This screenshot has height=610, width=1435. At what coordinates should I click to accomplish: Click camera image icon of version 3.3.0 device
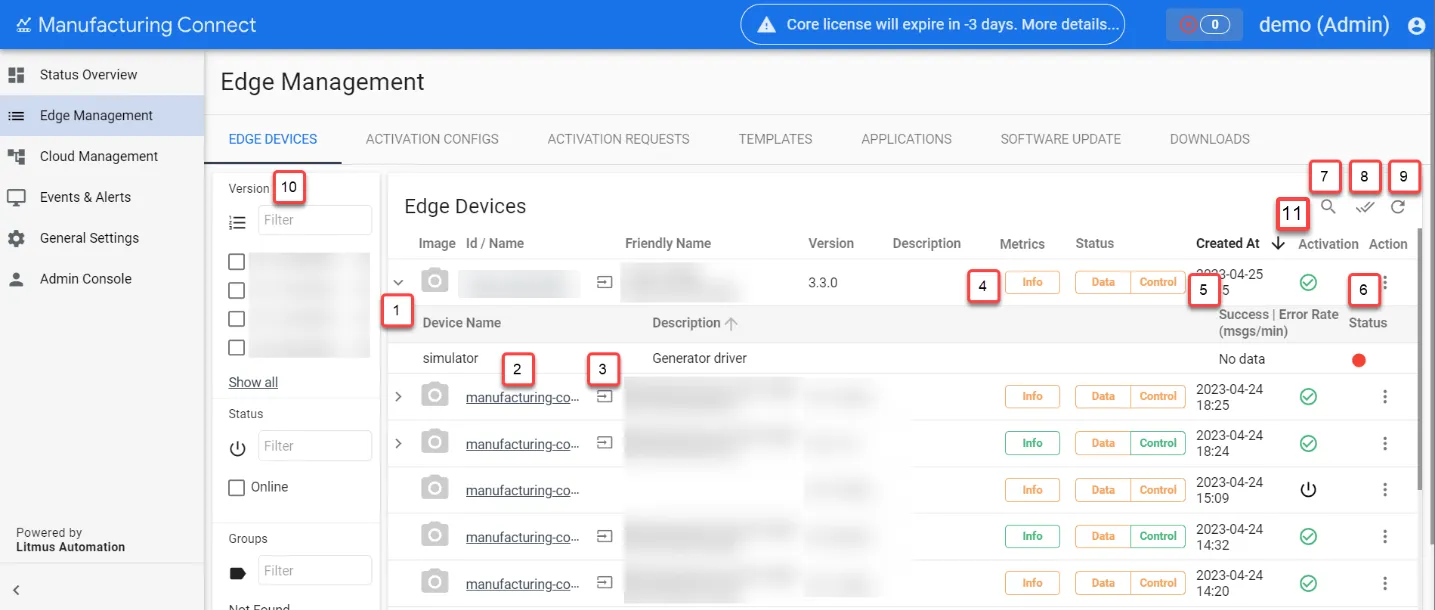(434, 282)
